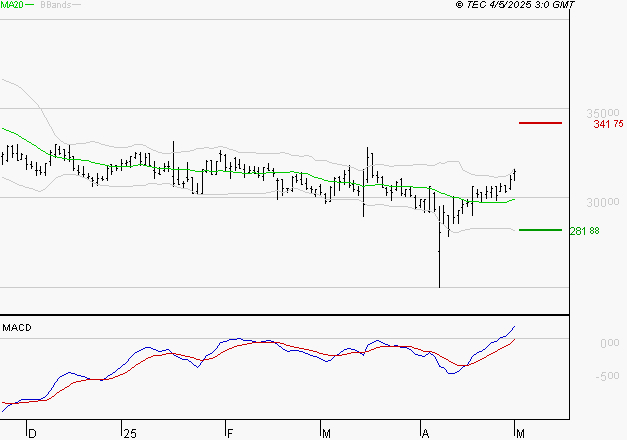Click the 35000 price axis label
Image resolution: width=627 pixels, height=440 pixels.
pyautogui.click(x=603, y=114)
